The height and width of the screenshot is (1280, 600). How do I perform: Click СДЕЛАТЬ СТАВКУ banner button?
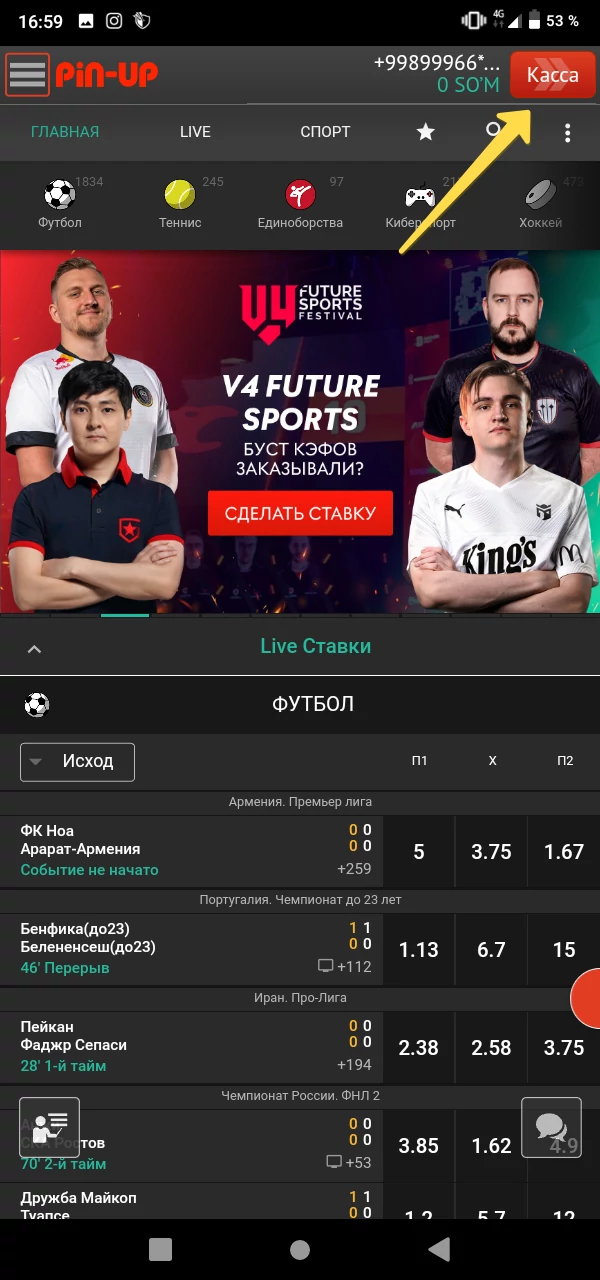tap(300, 514)
